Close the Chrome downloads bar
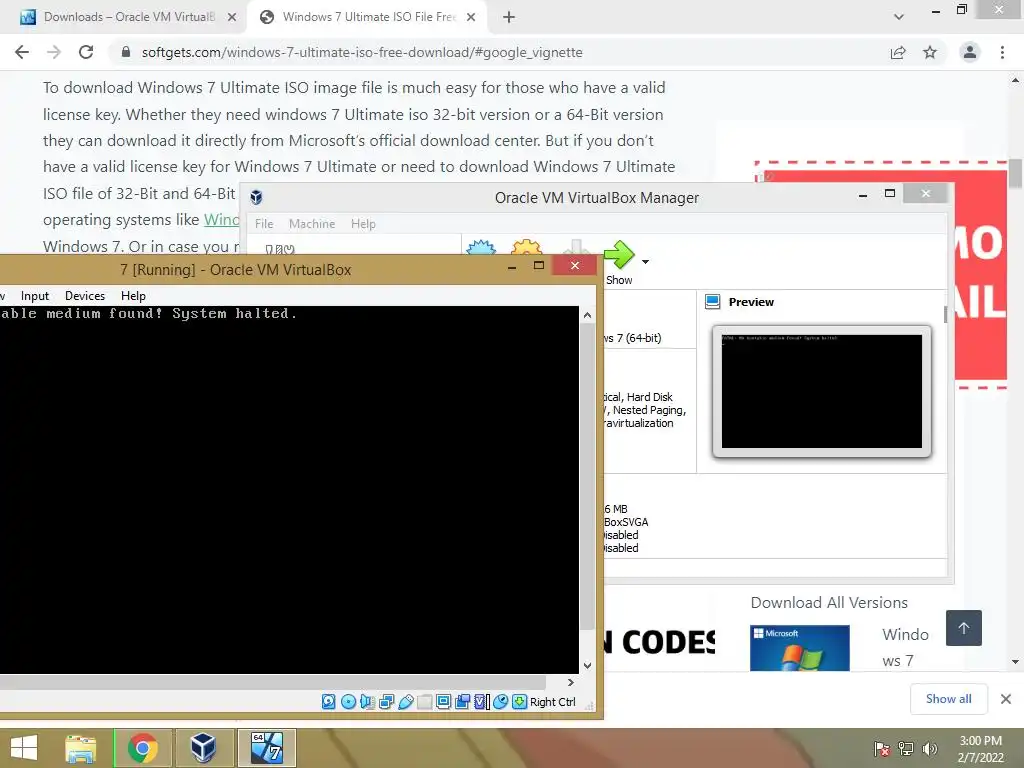1024x768 pixels. tap(1006, 699)
